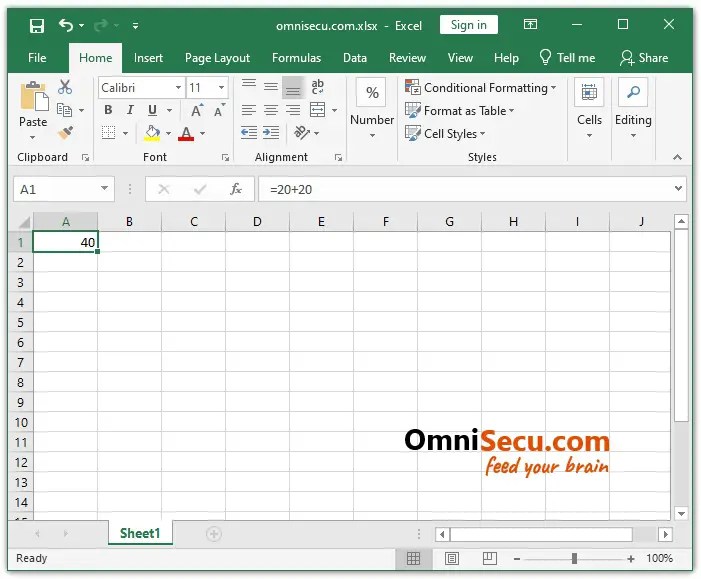Select column D header
This screenshot has height=579, width=701.
tap(258, 222)
